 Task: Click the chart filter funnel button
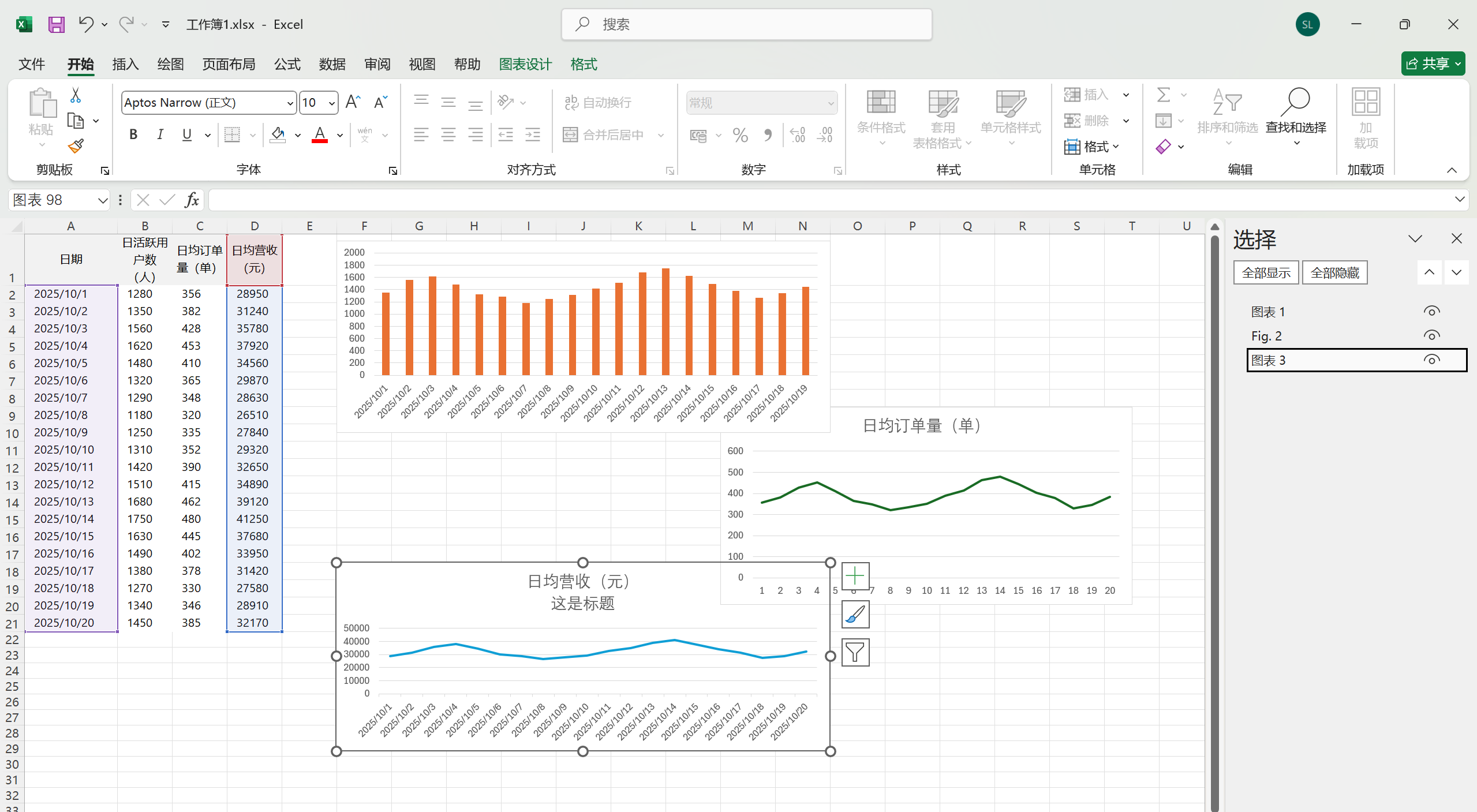tap(855, 652)
